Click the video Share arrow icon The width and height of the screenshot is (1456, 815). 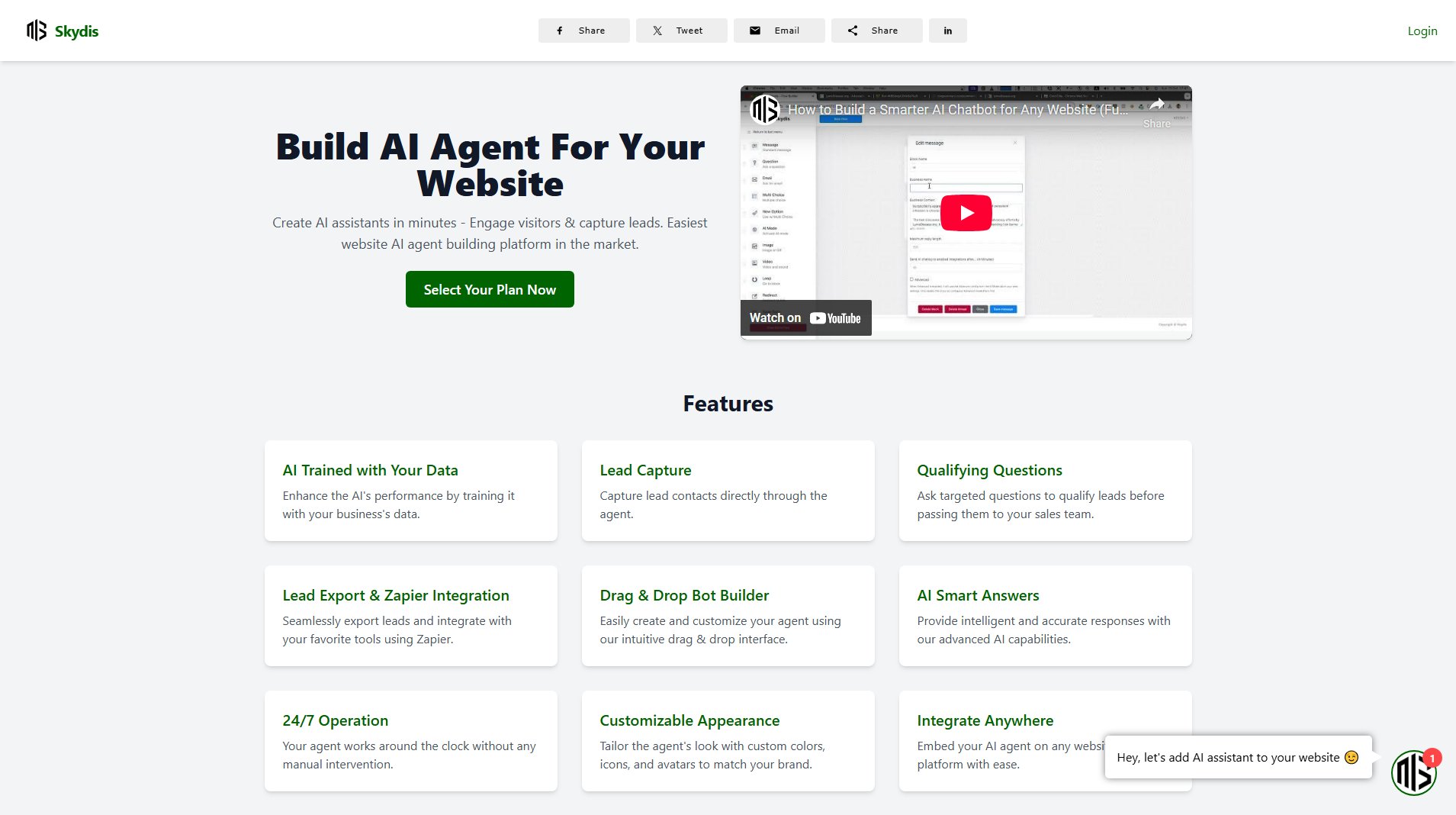click(1156, 105)
